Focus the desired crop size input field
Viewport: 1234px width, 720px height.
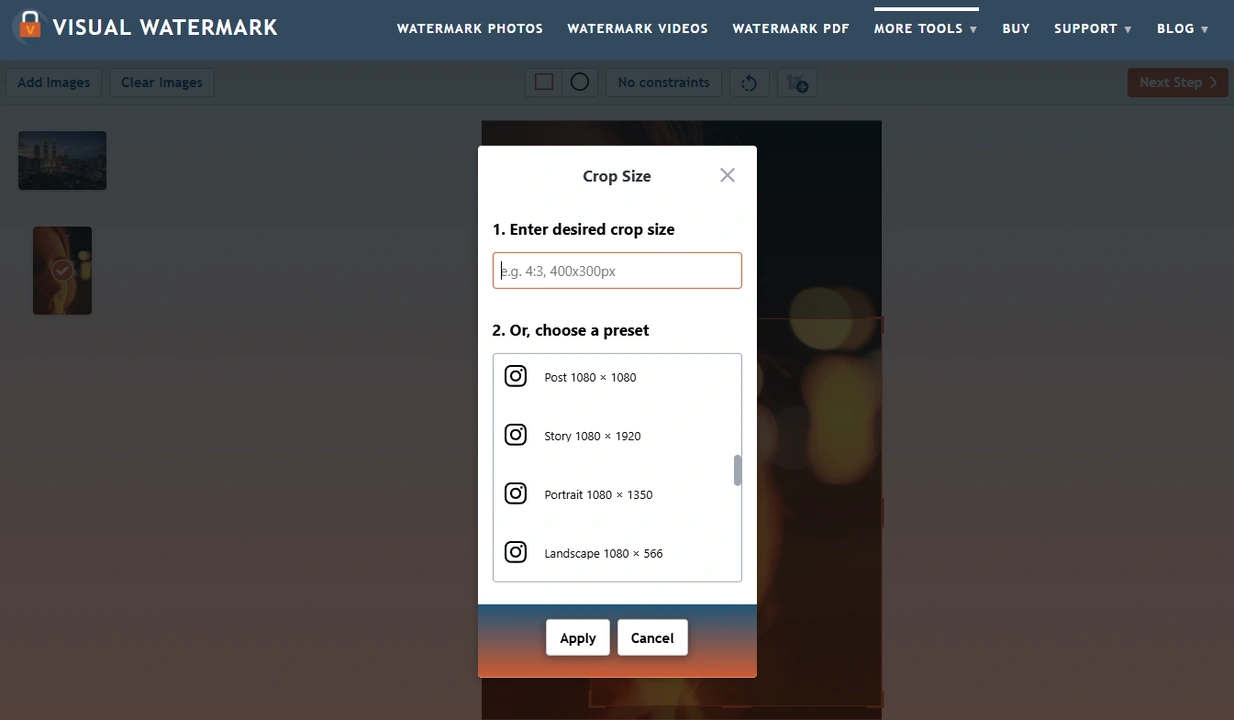[x=617, y=271]
